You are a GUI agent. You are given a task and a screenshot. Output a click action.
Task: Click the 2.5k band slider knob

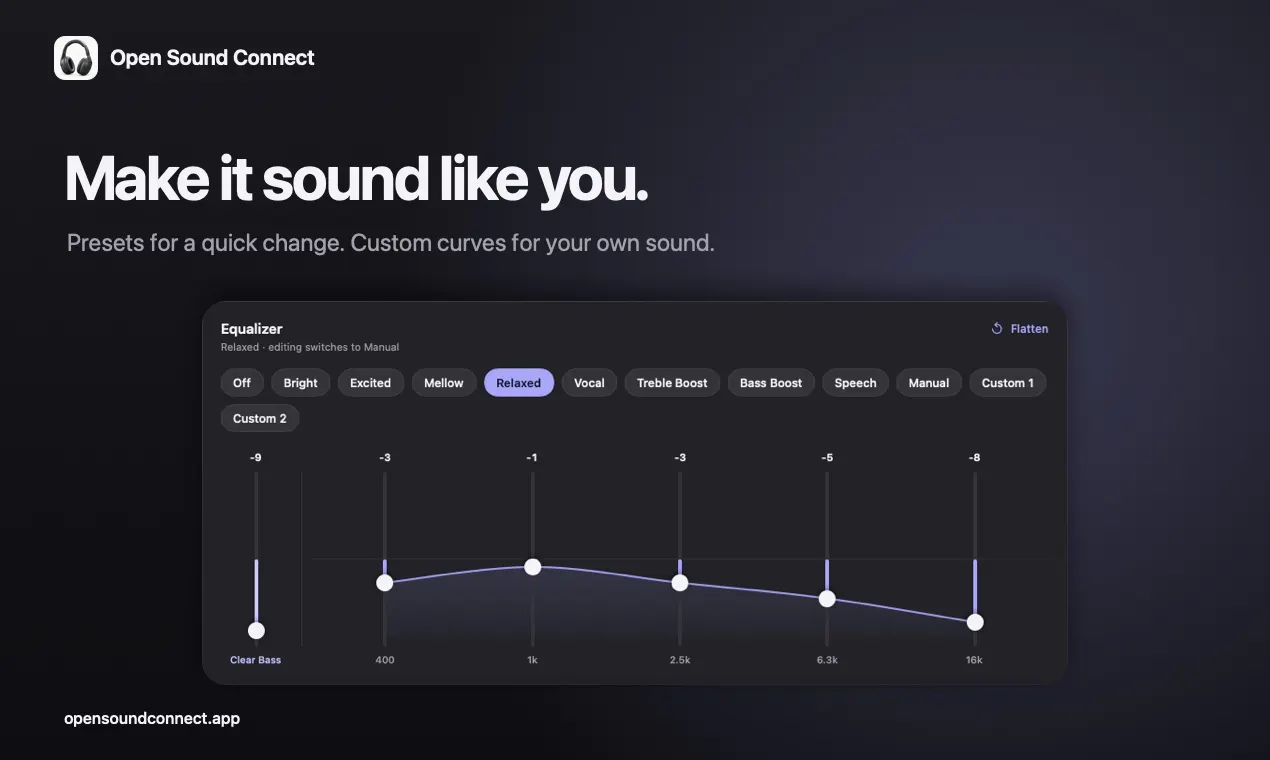click(x=680, y=583)
